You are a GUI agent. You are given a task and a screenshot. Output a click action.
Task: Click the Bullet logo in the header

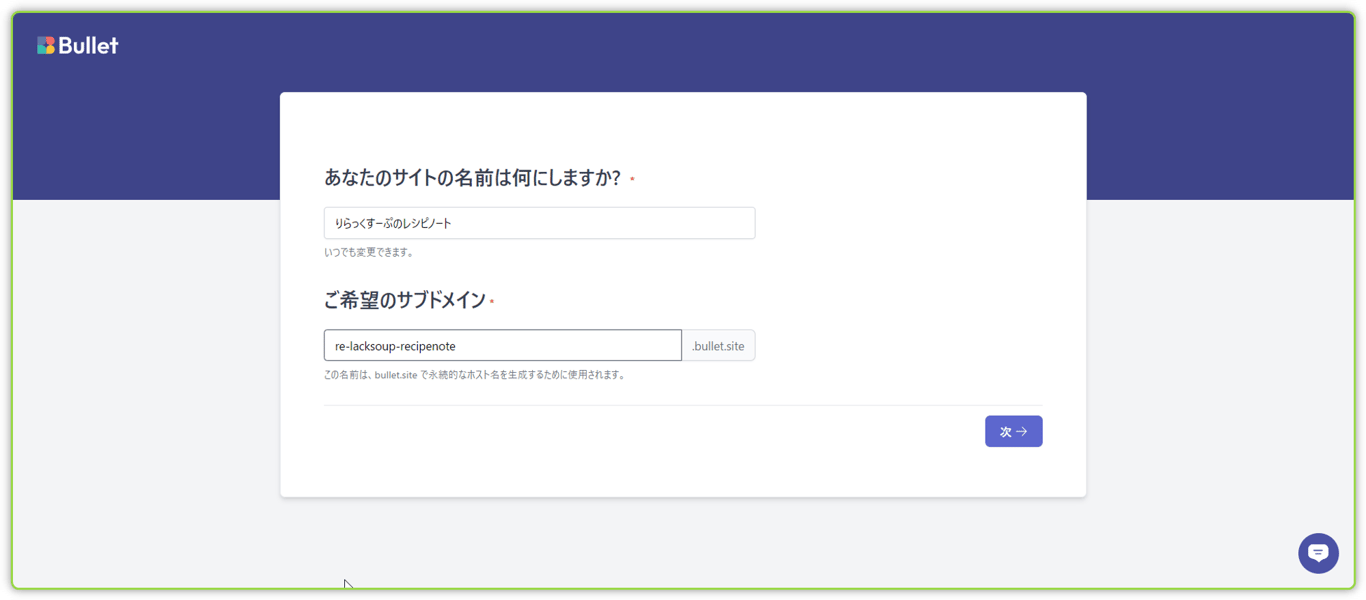pos(78,45)
